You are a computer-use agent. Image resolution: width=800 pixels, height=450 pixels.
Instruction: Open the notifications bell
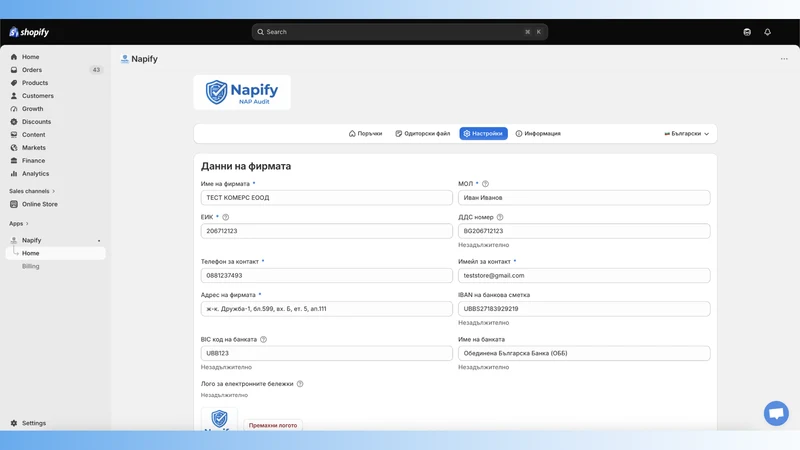pos(767,32)
